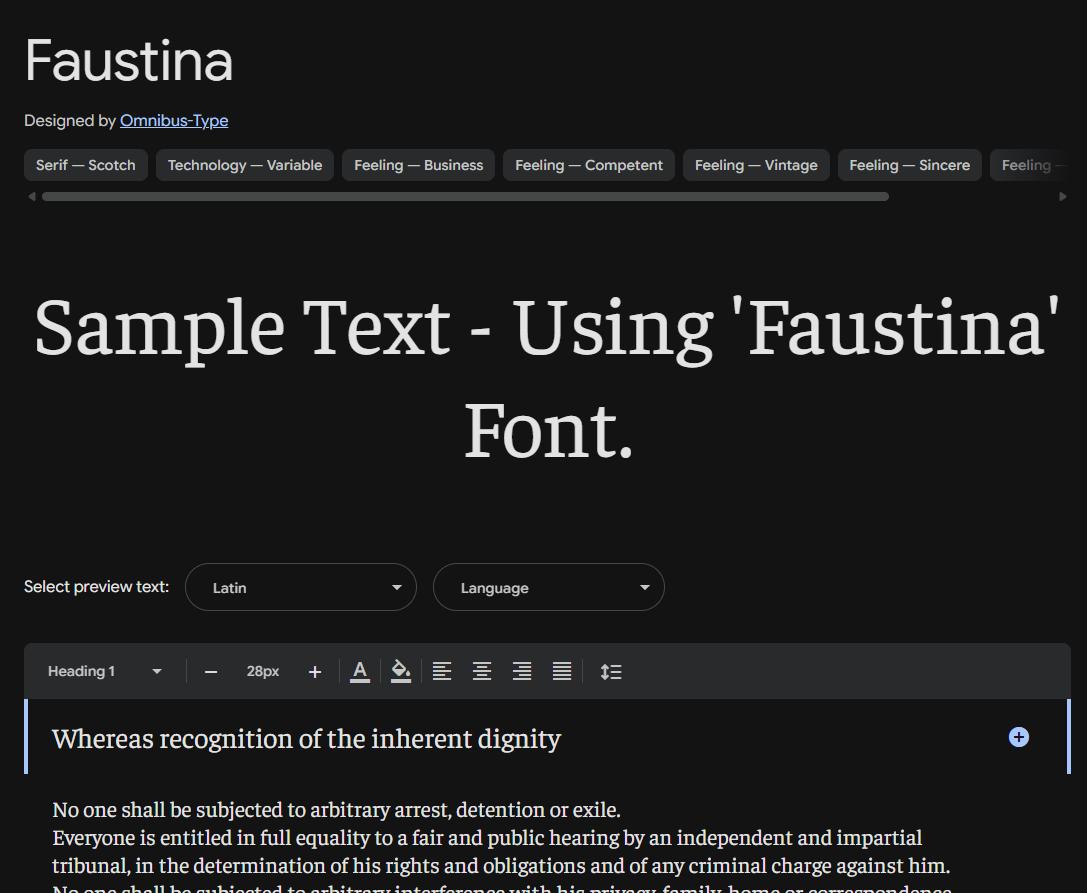This screenshot has width=1087, height=893.
Task: Select the Feeling — Sincere tag
Action: tap(910, 165)
